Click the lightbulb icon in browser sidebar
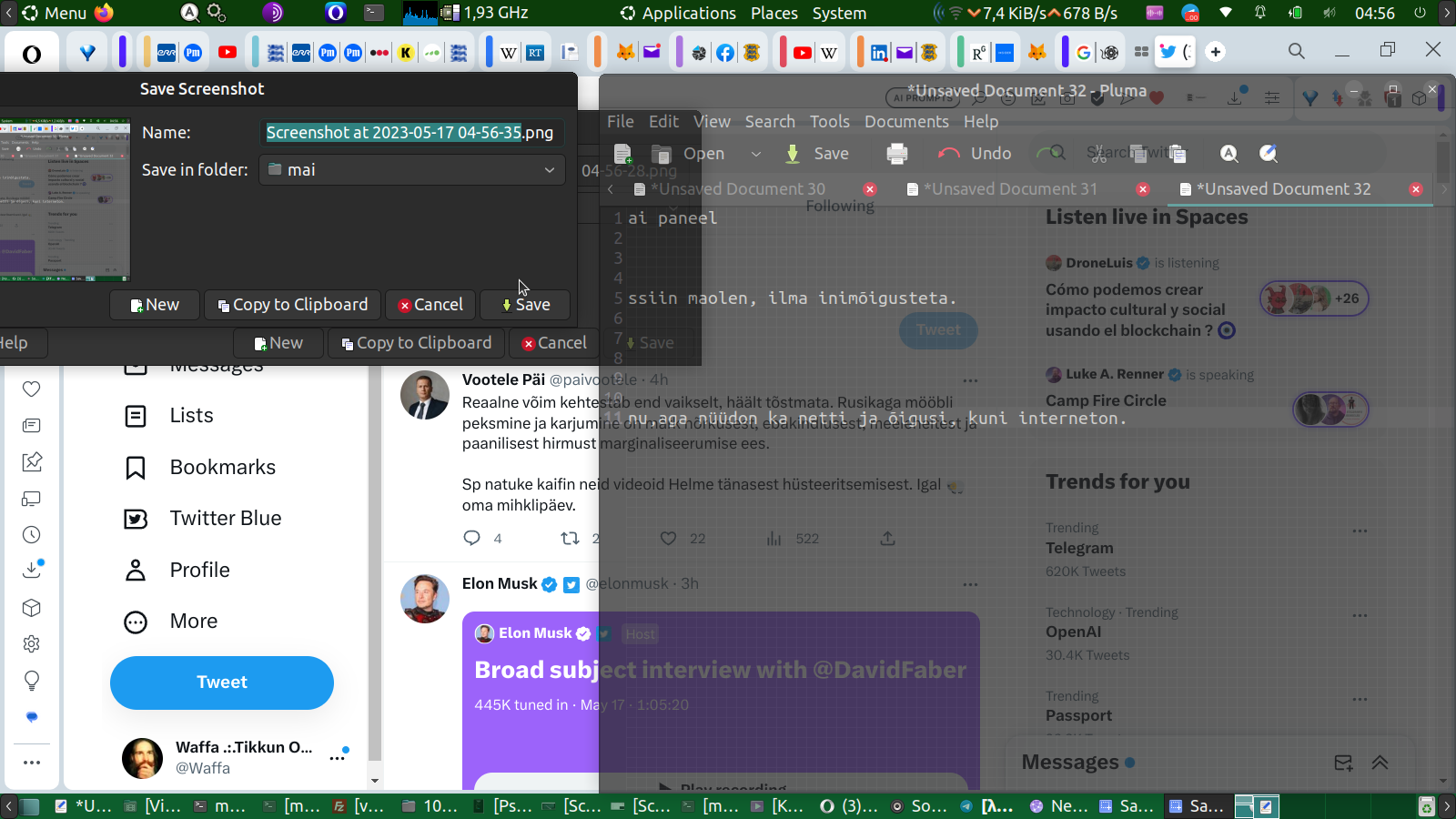Screen dimensions: 1456x819 click(32, 681)
